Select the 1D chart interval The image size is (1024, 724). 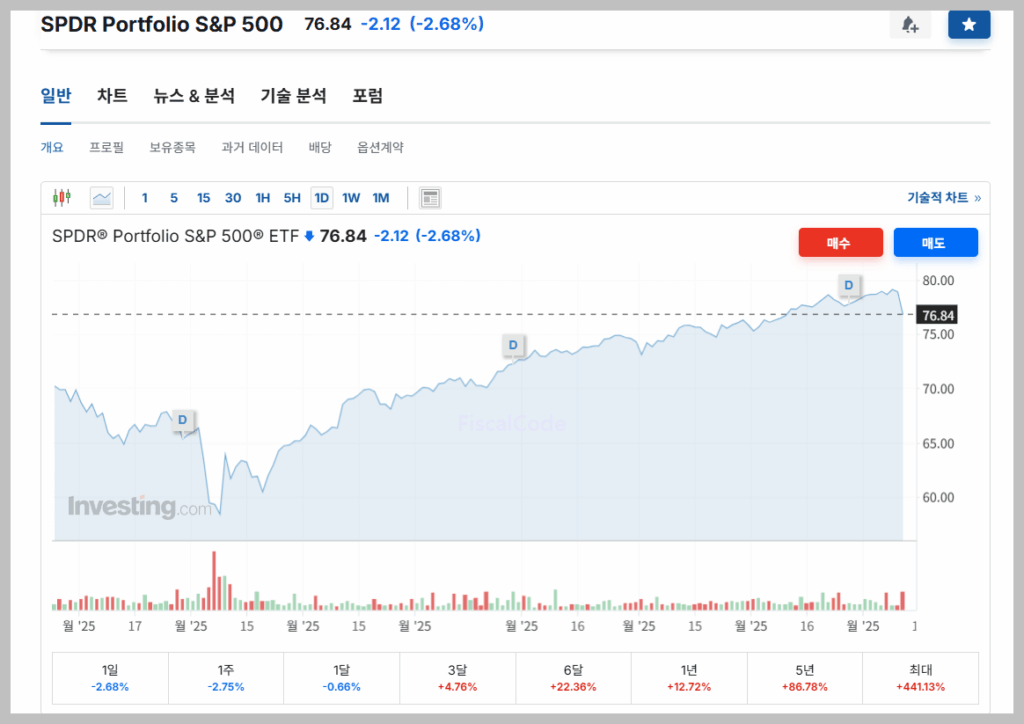click(321, 198)
